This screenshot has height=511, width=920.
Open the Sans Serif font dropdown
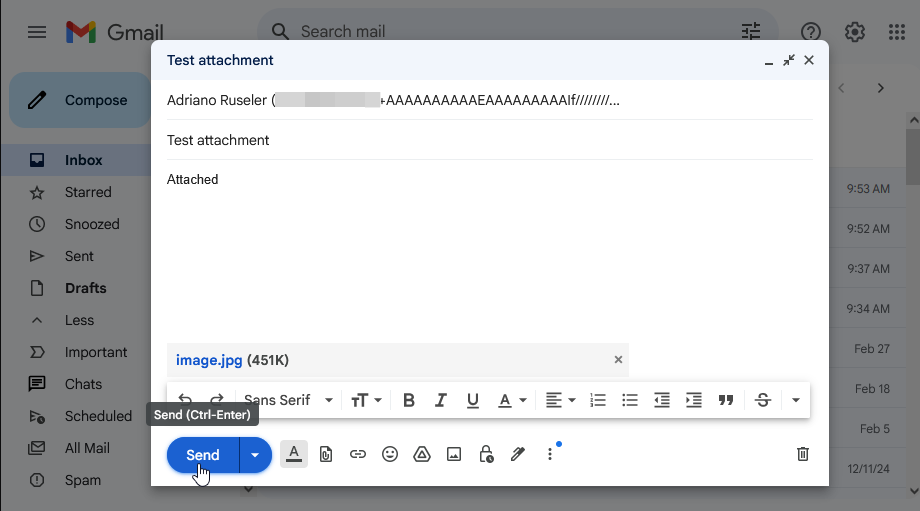click(288, 400)
